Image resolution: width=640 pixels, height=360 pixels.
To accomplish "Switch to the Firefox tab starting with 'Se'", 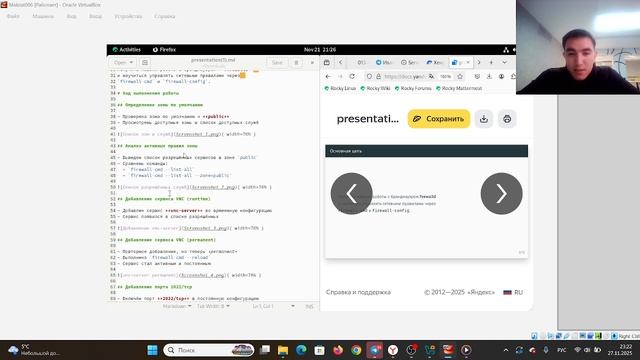I will 410,62.
